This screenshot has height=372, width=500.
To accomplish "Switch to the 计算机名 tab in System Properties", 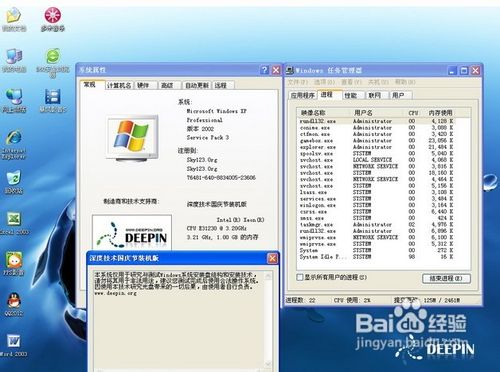I will 119,85.
